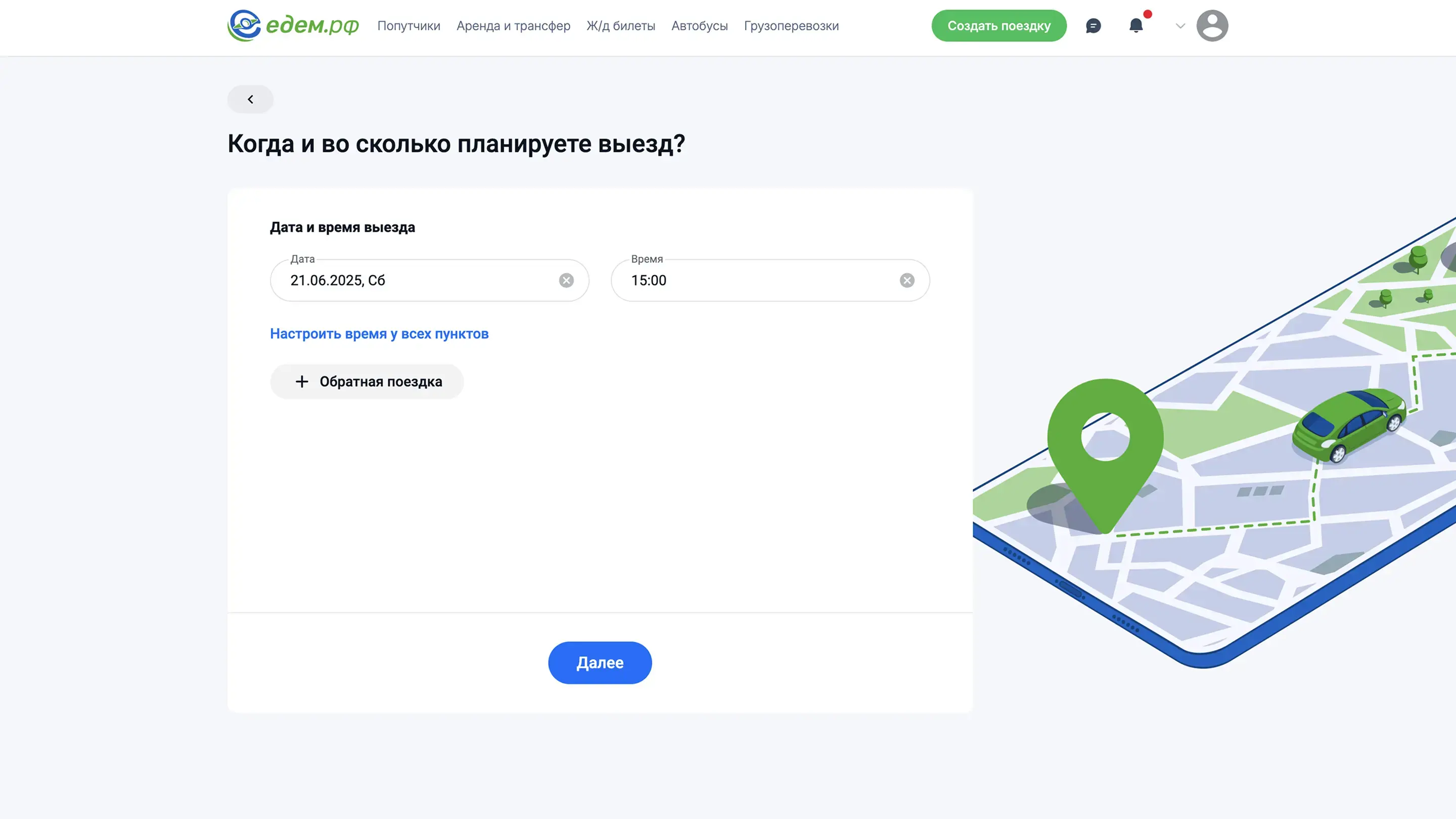Viewport: 1456px width, 819px height.
Task: Click Настроить время у всех пунктов link
Action: tap(379, 334)
